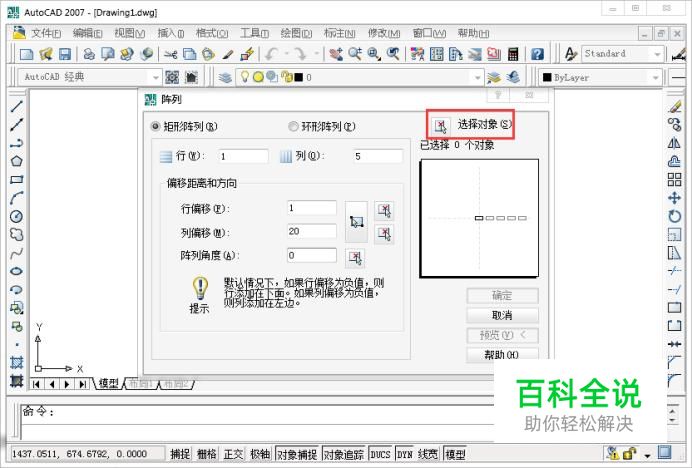The width and height of the screenshot is (692, 468).
Task: Click the Save icon in toolbar
Action: pos(65,54)
